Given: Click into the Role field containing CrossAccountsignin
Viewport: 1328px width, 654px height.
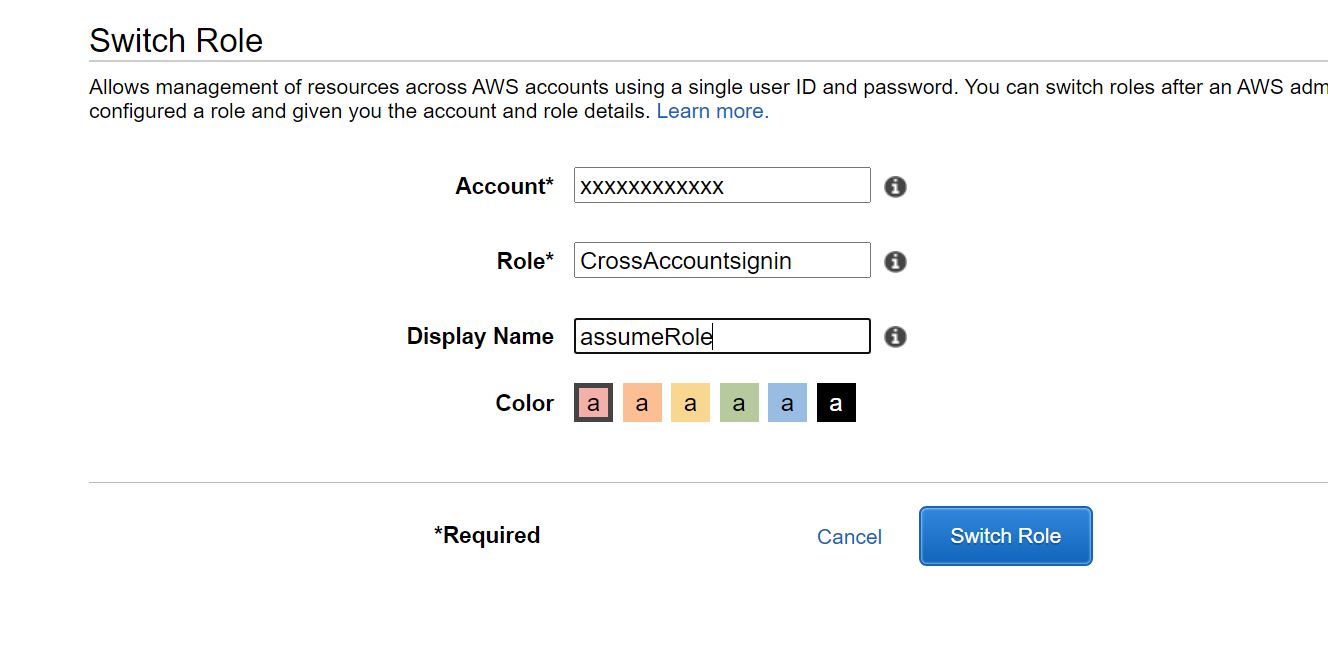Looking at the screenshot, I should click(x=721, y=261).
